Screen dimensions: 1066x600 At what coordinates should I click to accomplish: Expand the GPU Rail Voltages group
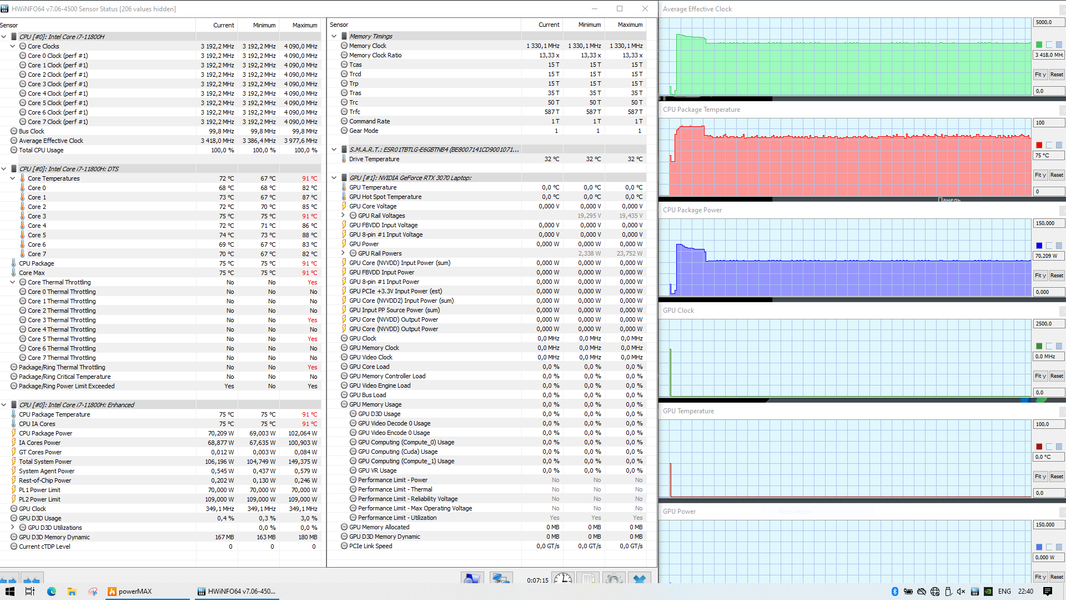tap(343, 215)
